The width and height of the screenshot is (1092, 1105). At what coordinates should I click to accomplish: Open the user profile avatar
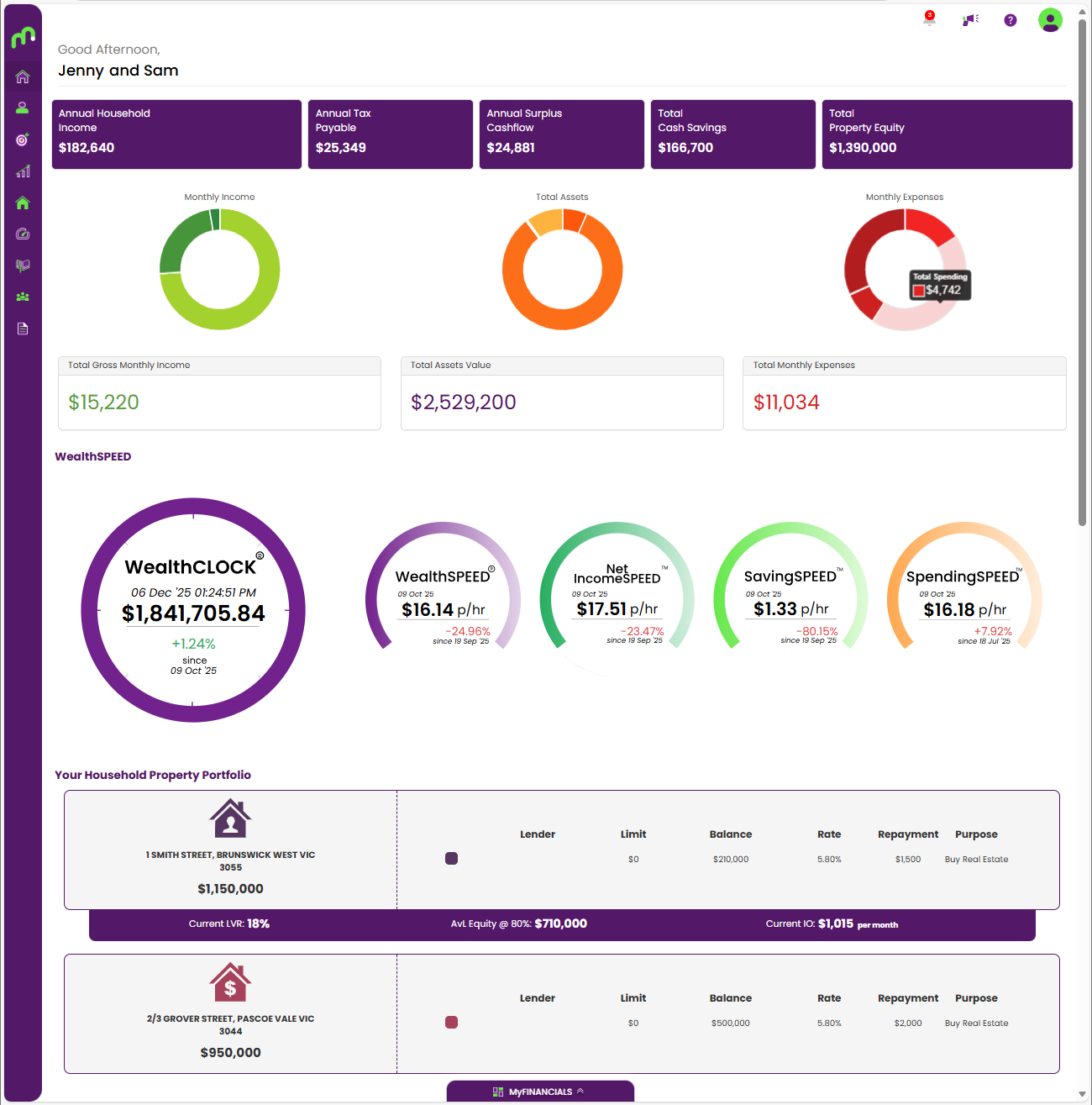(1050, 19)
